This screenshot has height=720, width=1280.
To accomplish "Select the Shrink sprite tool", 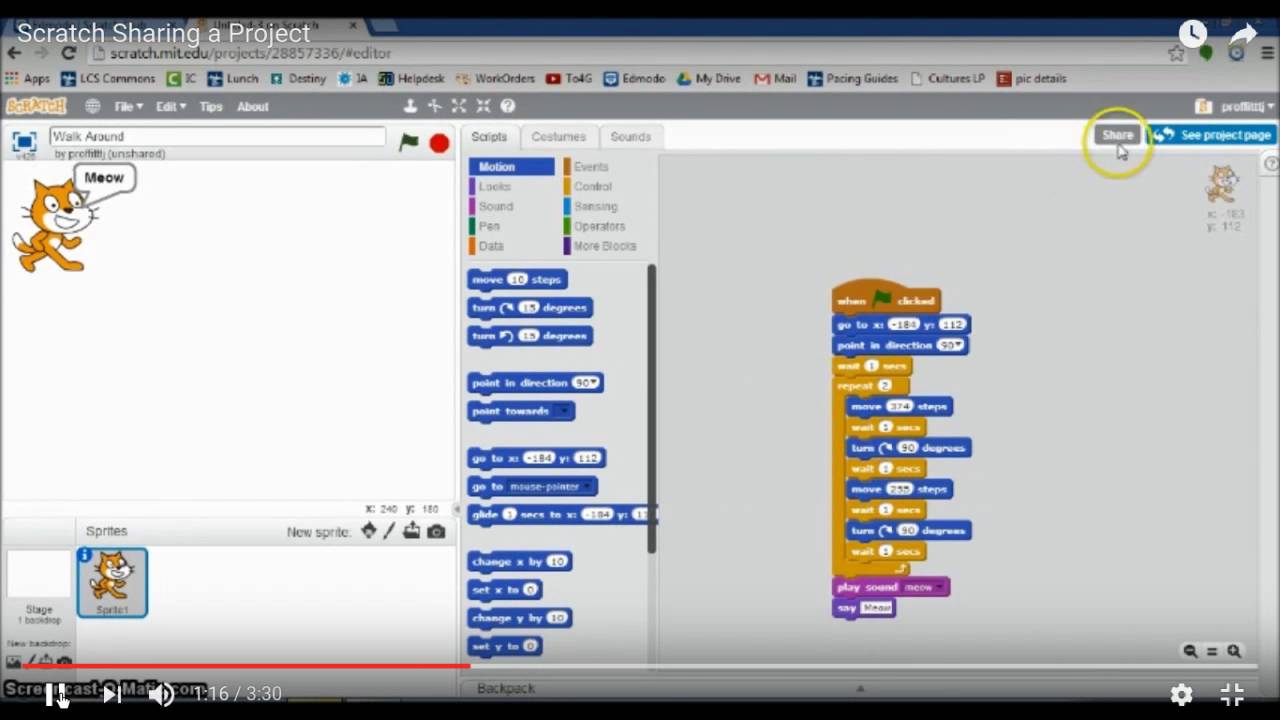I will pos(483,106).
